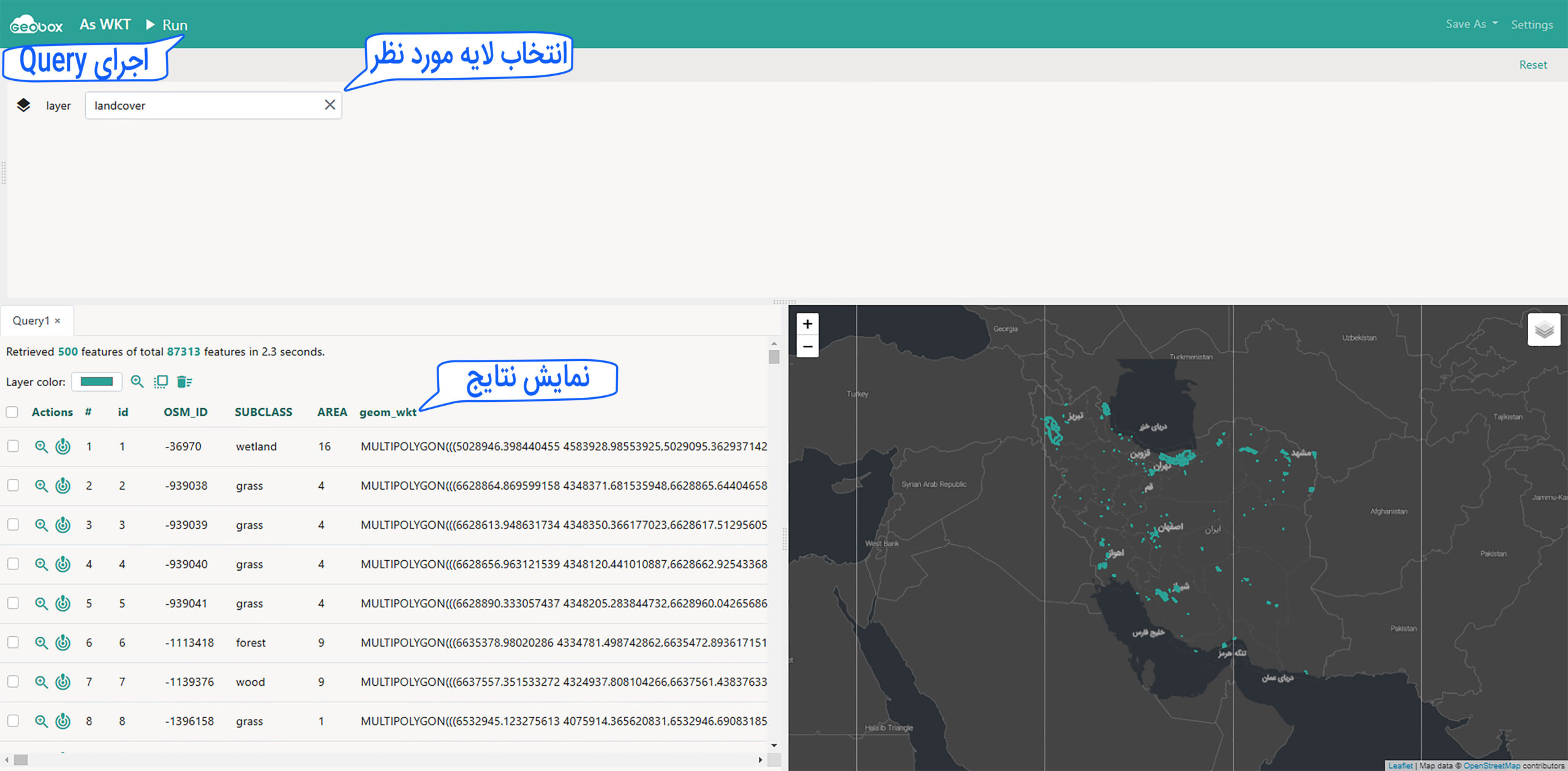The image size is (1568, 771).
Task: Click the select-features icon beside Layer color
Action: (161, 382)
